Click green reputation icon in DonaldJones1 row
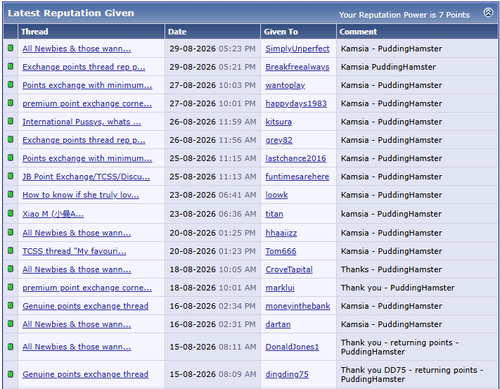 point(11,347)
